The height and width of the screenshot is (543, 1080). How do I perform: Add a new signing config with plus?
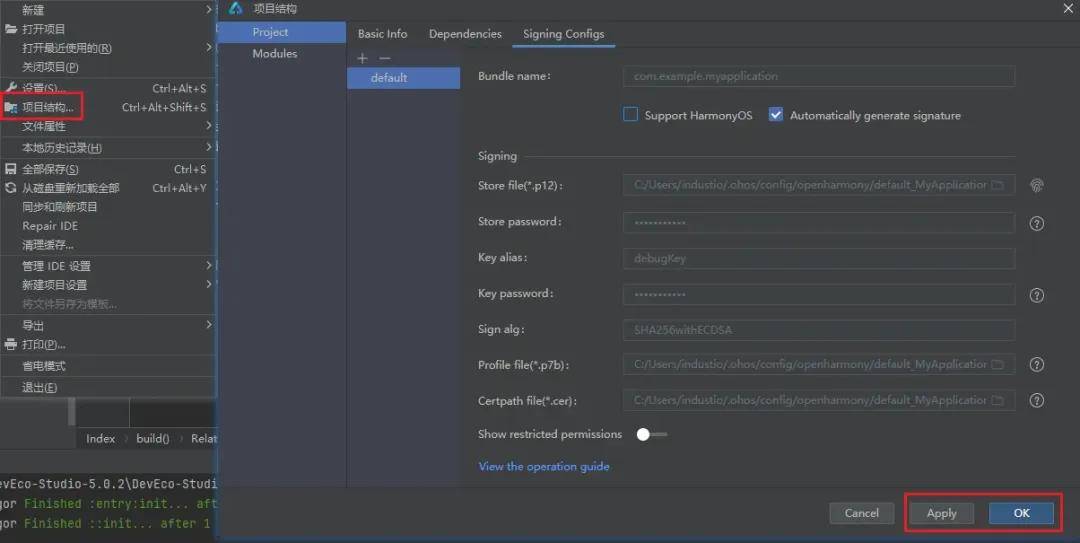coord(362,59)
